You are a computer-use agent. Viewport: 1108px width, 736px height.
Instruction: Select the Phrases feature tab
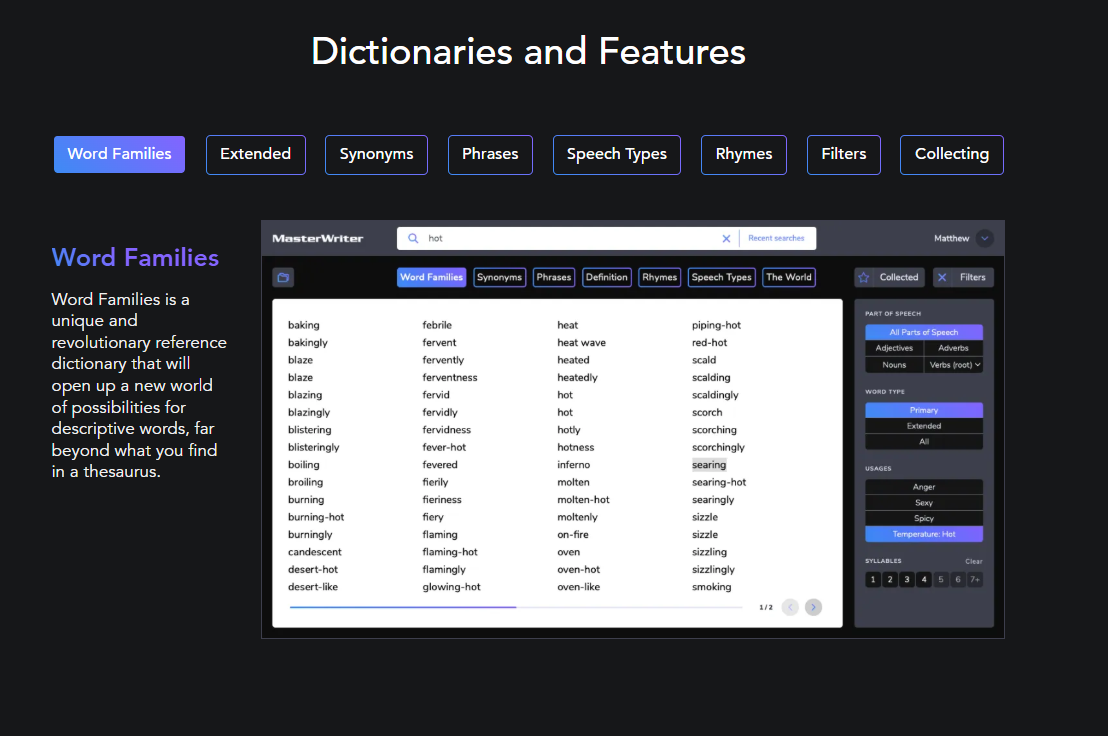point(490,154)
